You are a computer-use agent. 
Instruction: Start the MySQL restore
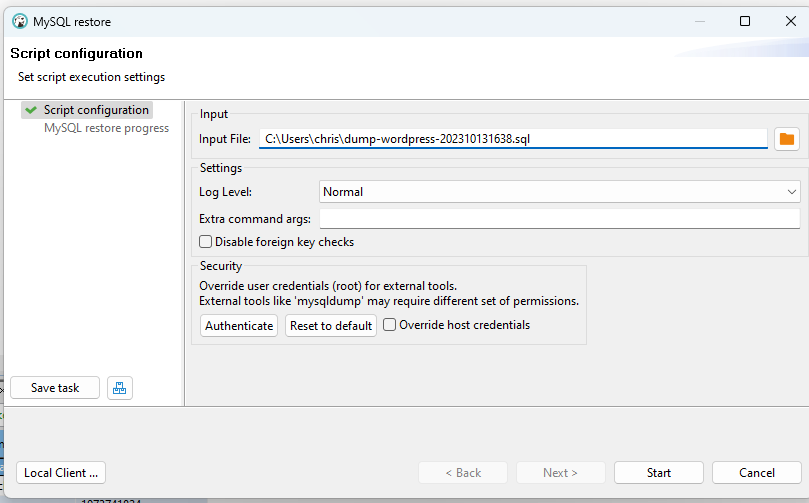pyautogui.click(x=659, y=473)
